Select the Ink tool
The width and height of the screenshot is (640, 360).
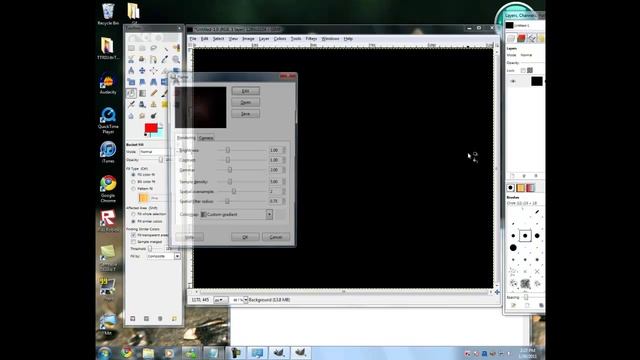click(x=142, y=104)
